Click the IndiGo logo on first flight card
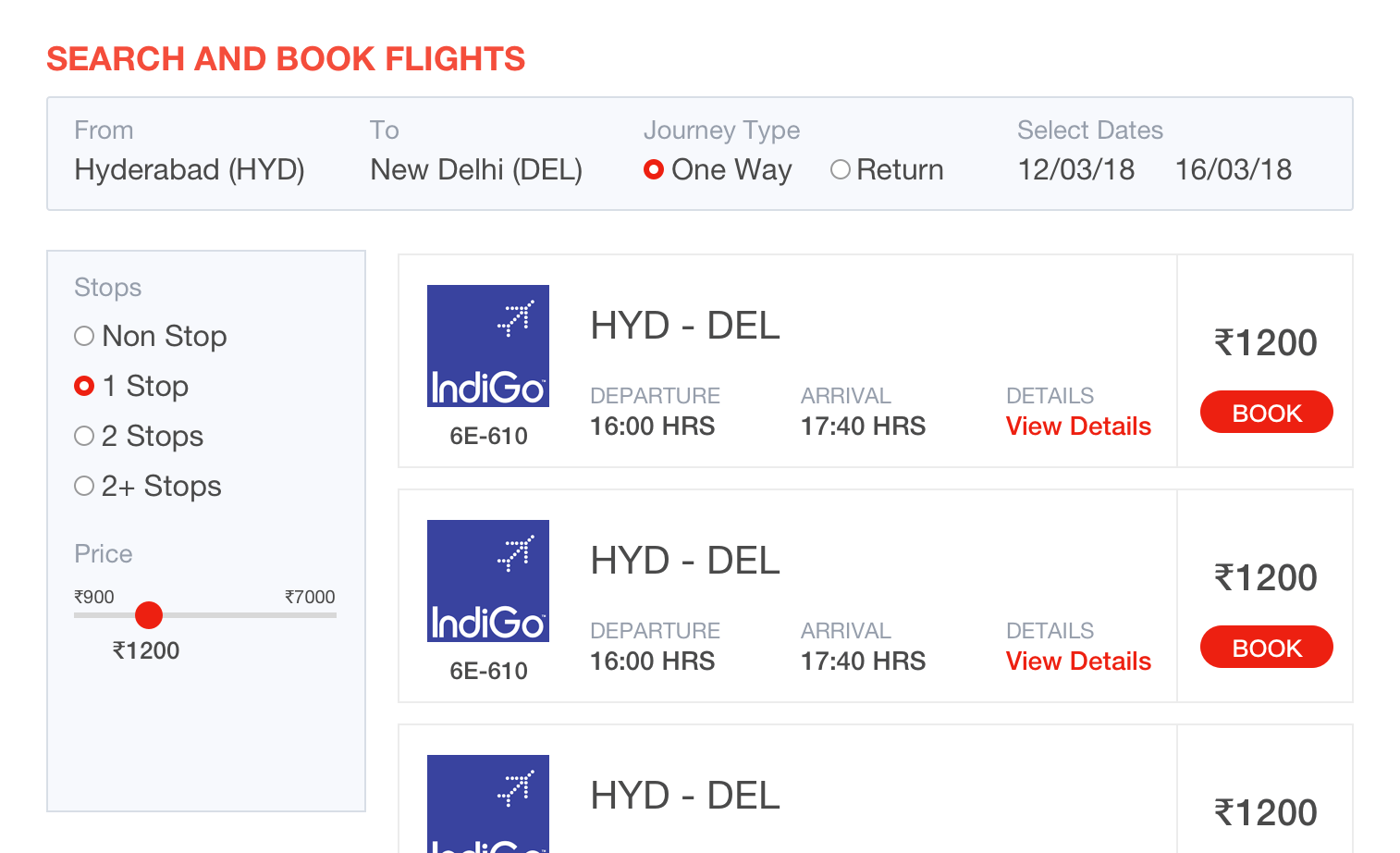This screenshot has width=1400, height=853. [488, 346]
